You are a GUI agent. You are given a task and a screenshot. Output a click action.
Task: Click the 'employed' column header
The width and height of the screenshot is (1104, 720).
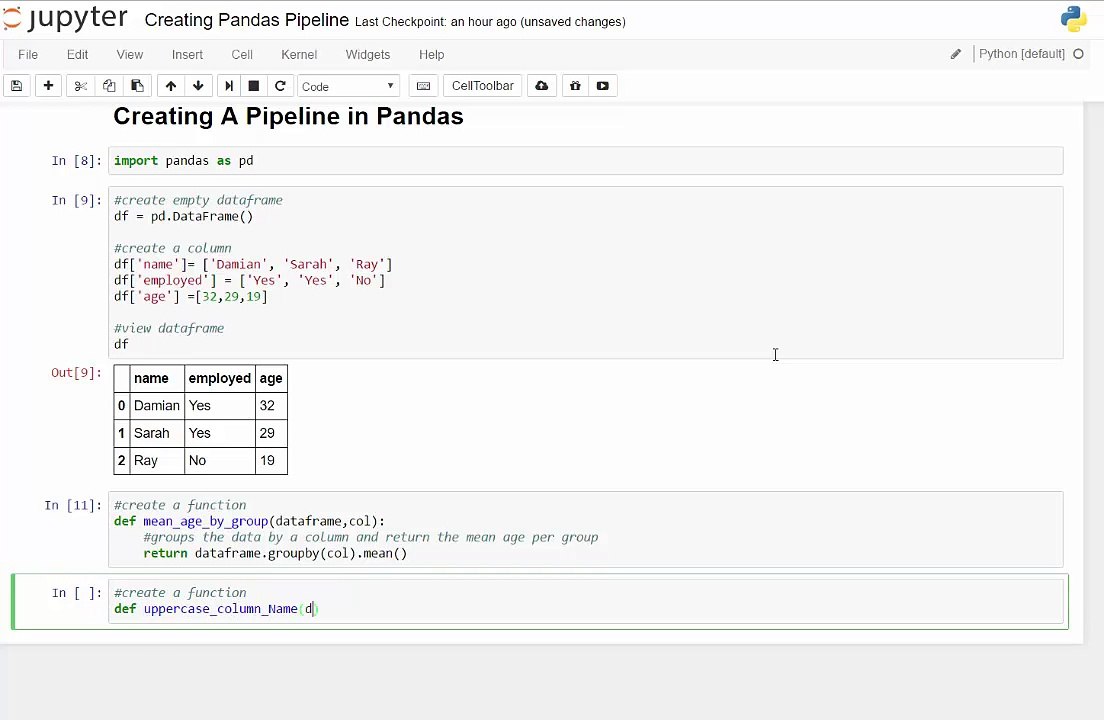coord(220,378)
